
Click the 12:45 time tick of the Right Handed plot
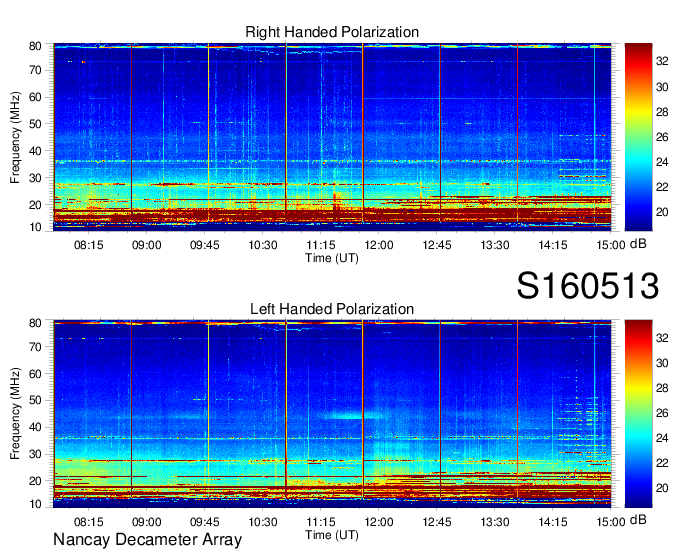coord(437,245)
